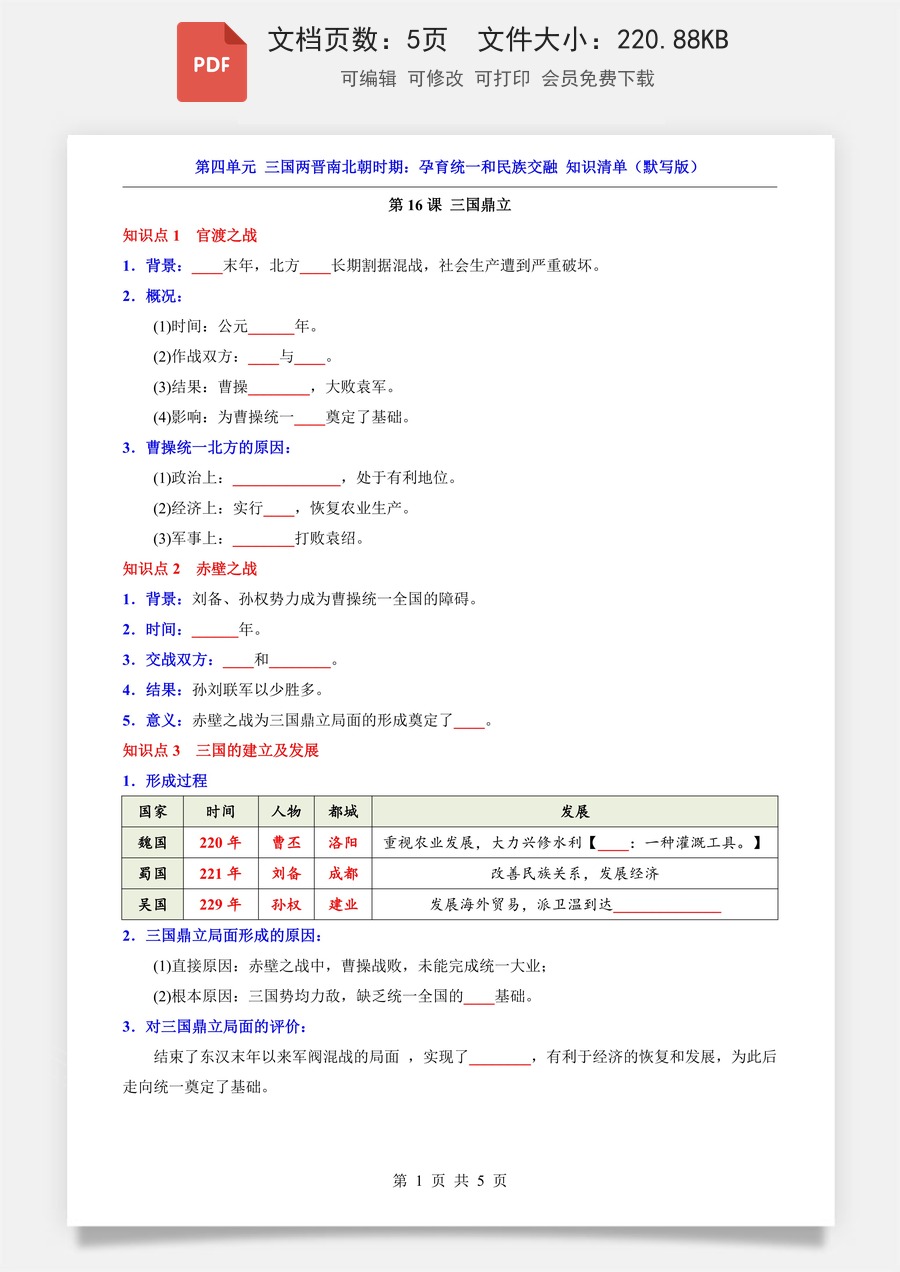Click the line '2. 时间：____年。'
The image size is (900, 1272).
(193, 630)
